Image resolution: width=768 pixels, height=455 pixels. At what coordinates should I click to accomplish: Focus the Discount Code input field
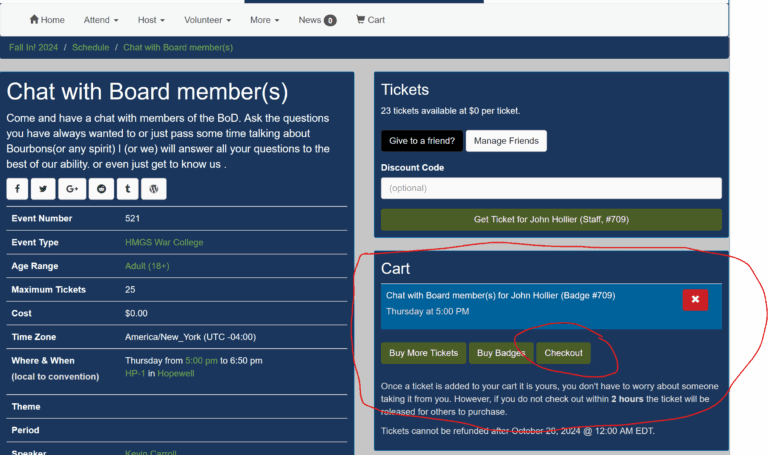tap(551, 188)
